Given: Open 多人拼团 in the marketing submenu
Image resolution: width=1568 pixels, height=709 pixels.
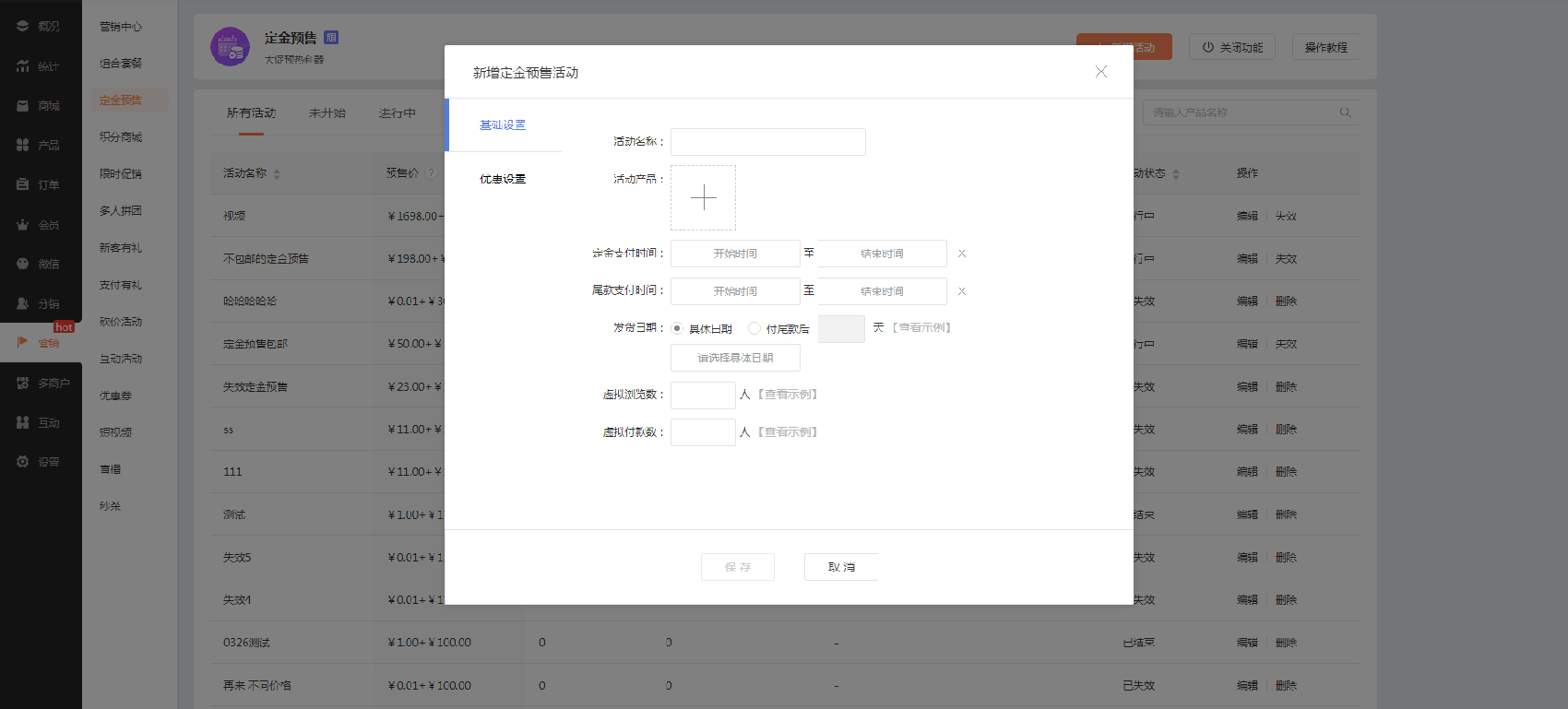Looking at the screenshot, I should 121,211.
